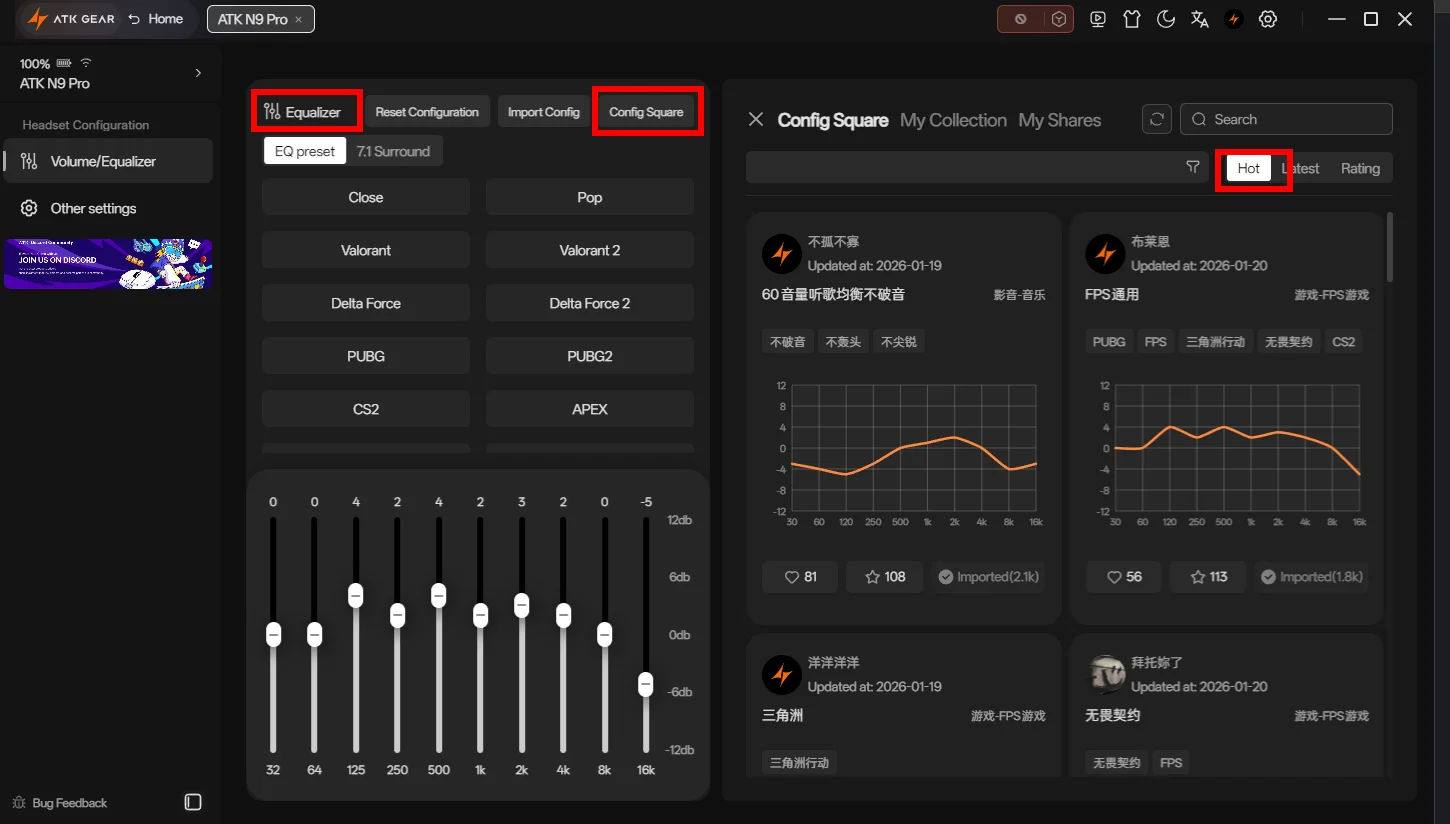The height and width of the screenshot is (824, 1450).
Task: Open the language translation icon
Action: pos(1200,19)
